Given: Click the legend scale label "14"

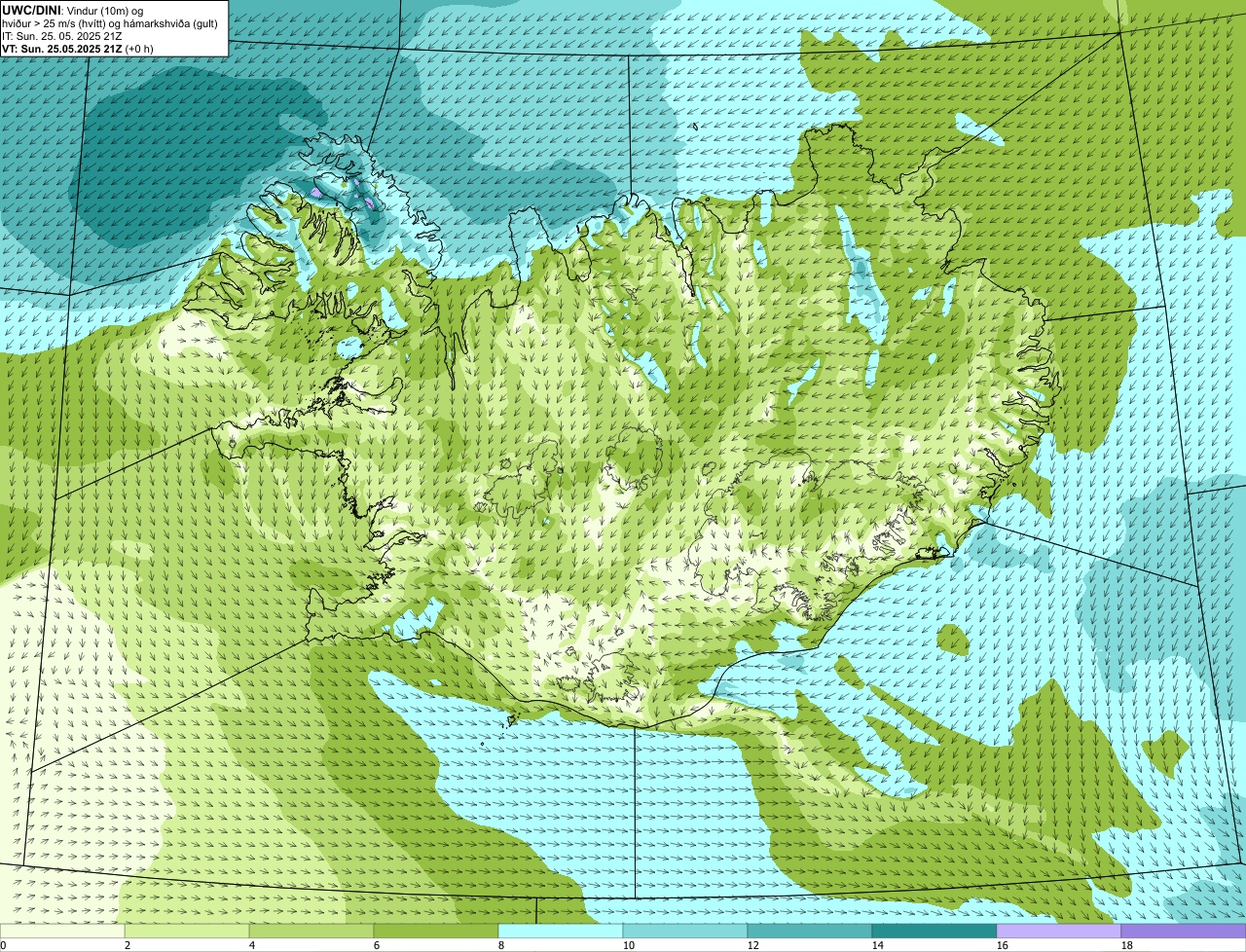Looking at the screenshot, I should click(x=878, y=945).
